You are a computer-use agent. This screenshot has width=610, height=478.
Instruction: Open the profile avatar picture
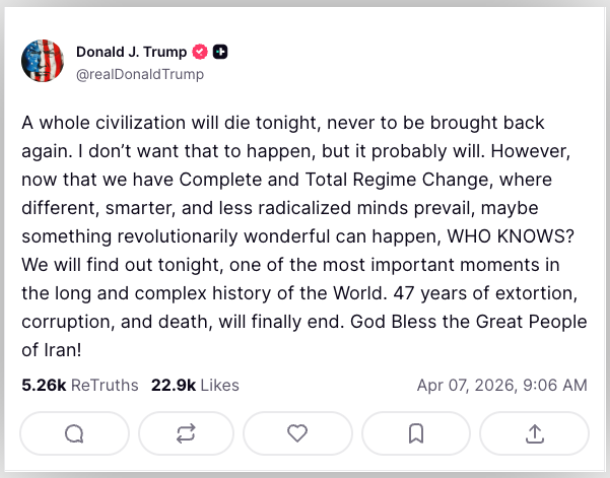pyautogui.click(x=43, y=62)
